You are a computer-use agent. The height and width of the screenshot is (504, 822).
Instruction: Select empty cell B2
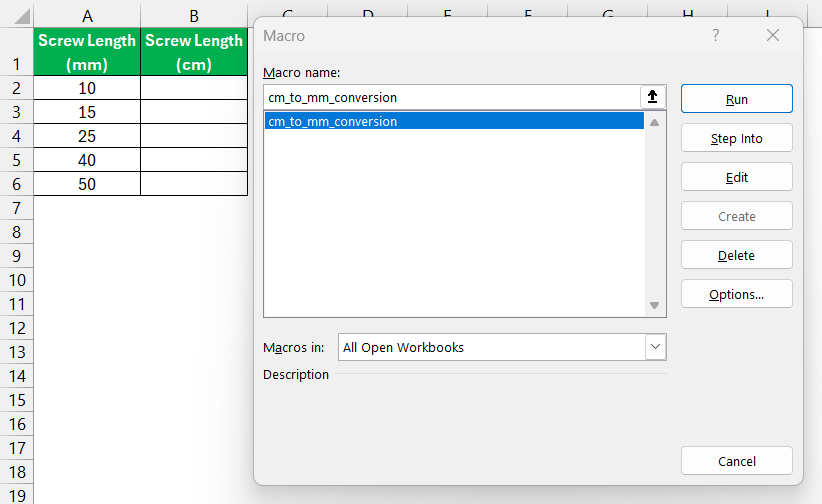(194, 88)
